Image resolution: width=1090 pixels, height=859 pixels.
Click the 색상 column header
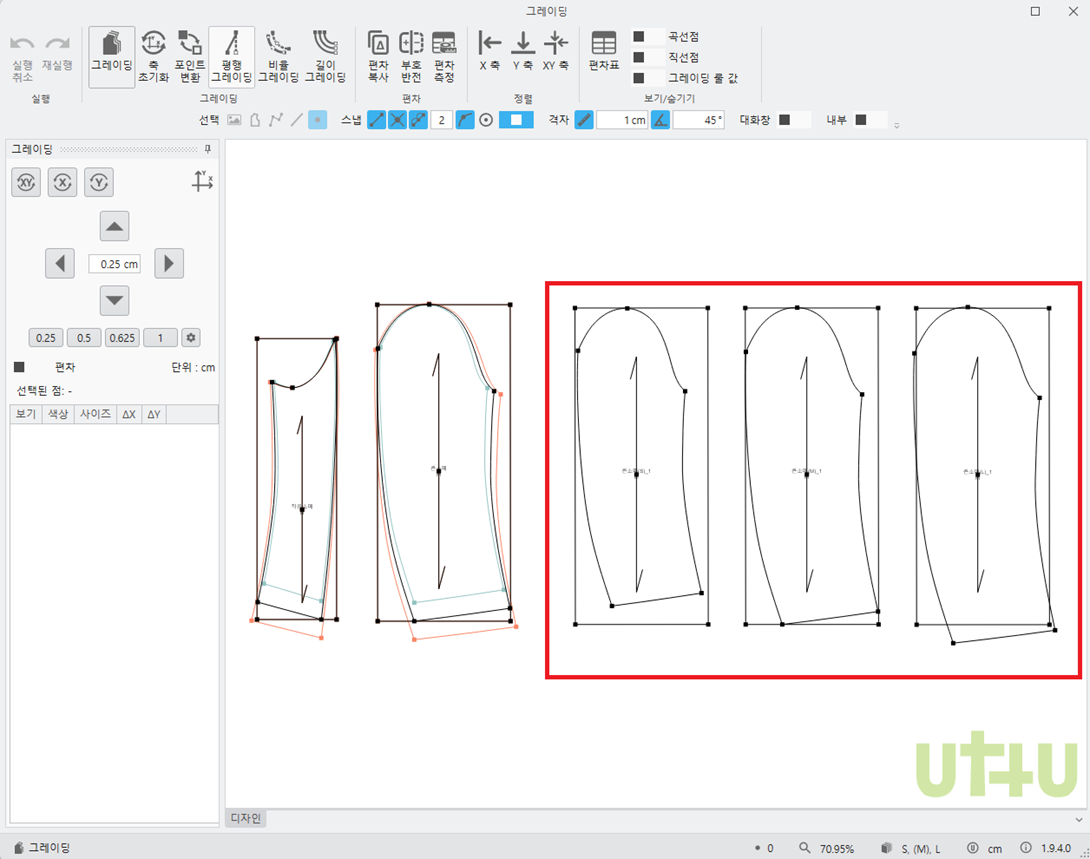(58, 414)
